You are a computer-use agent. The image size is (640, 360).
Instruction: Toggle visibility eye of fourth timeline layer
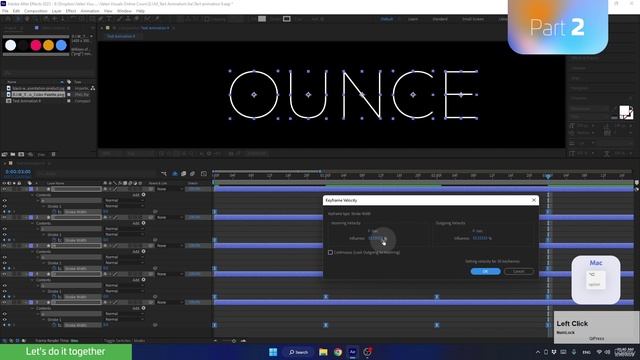[4, 274]
